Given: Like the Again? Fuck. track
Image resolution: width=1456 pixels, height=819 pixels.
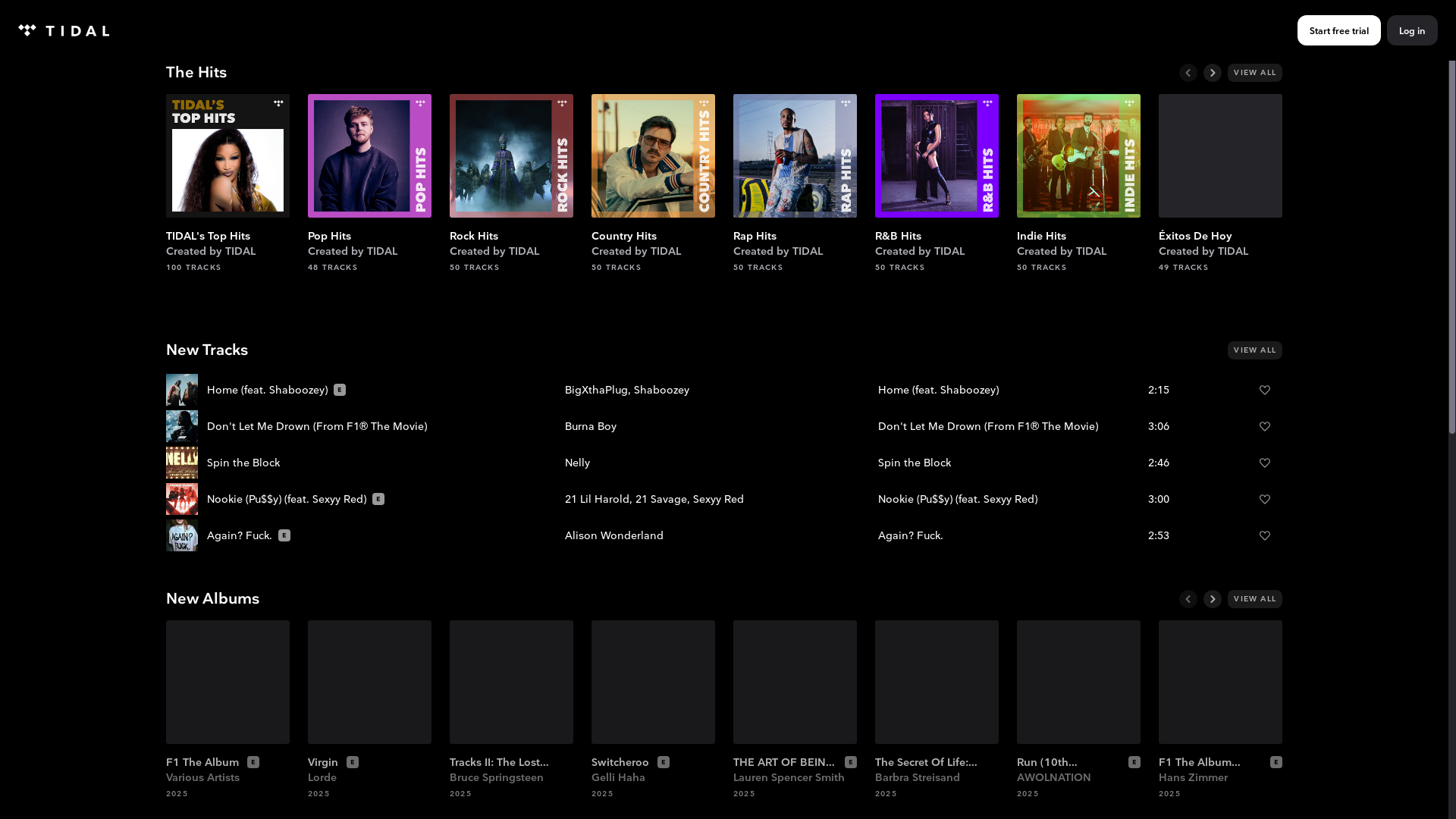Looking at the screenshot, I should tap(1265, 535).
